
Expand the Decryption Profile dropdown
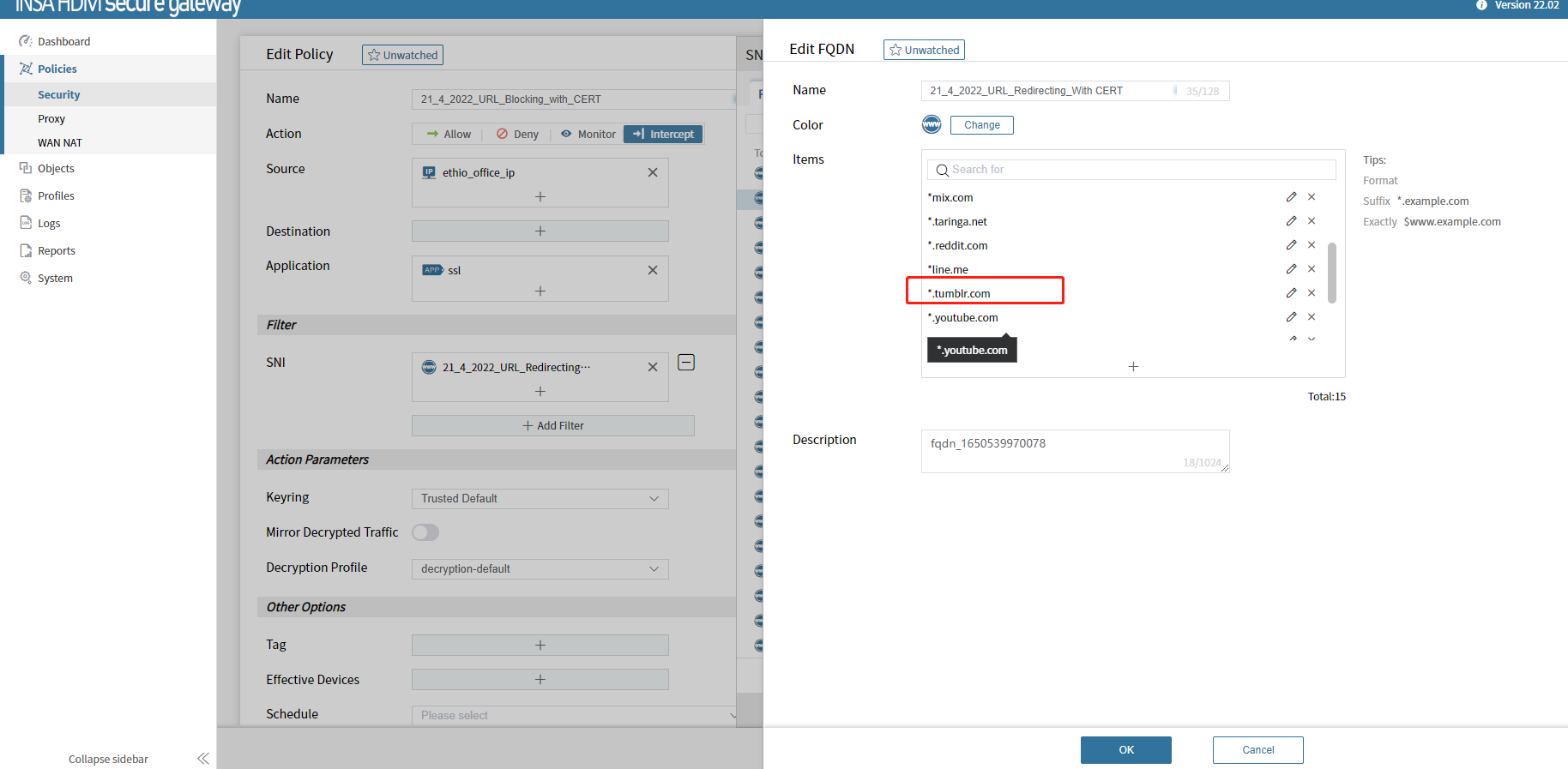[x=540, y=569]
